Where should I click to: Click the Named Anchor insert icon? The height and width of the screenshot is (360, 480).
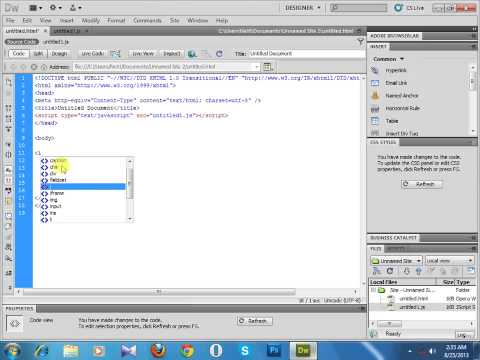(375, 96)
